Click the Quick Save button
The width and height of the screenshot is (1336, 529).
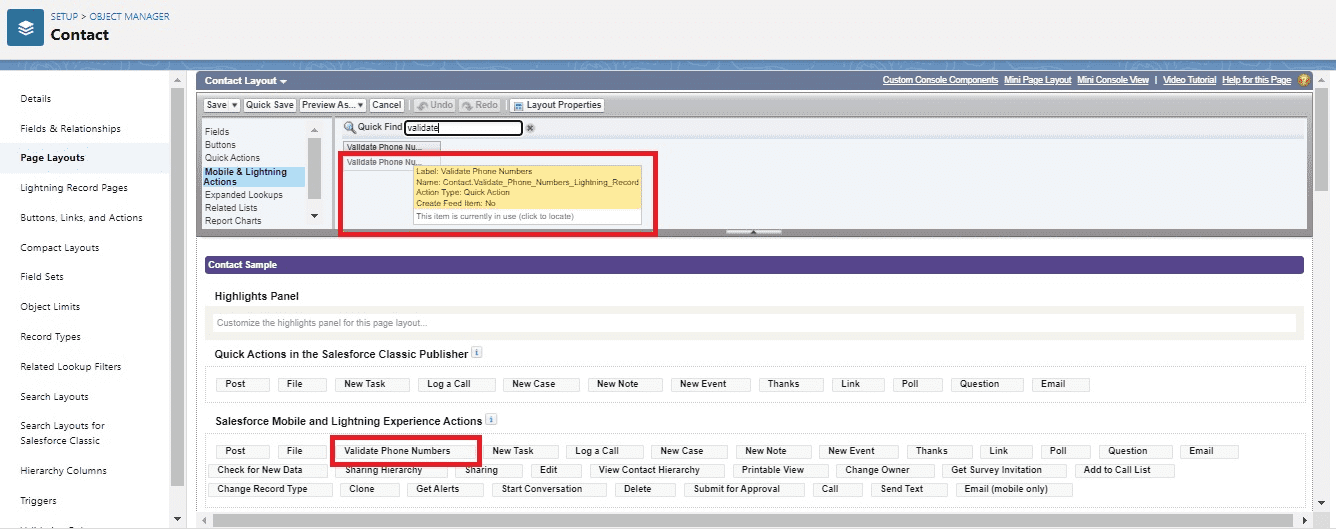tap(270, 105)
